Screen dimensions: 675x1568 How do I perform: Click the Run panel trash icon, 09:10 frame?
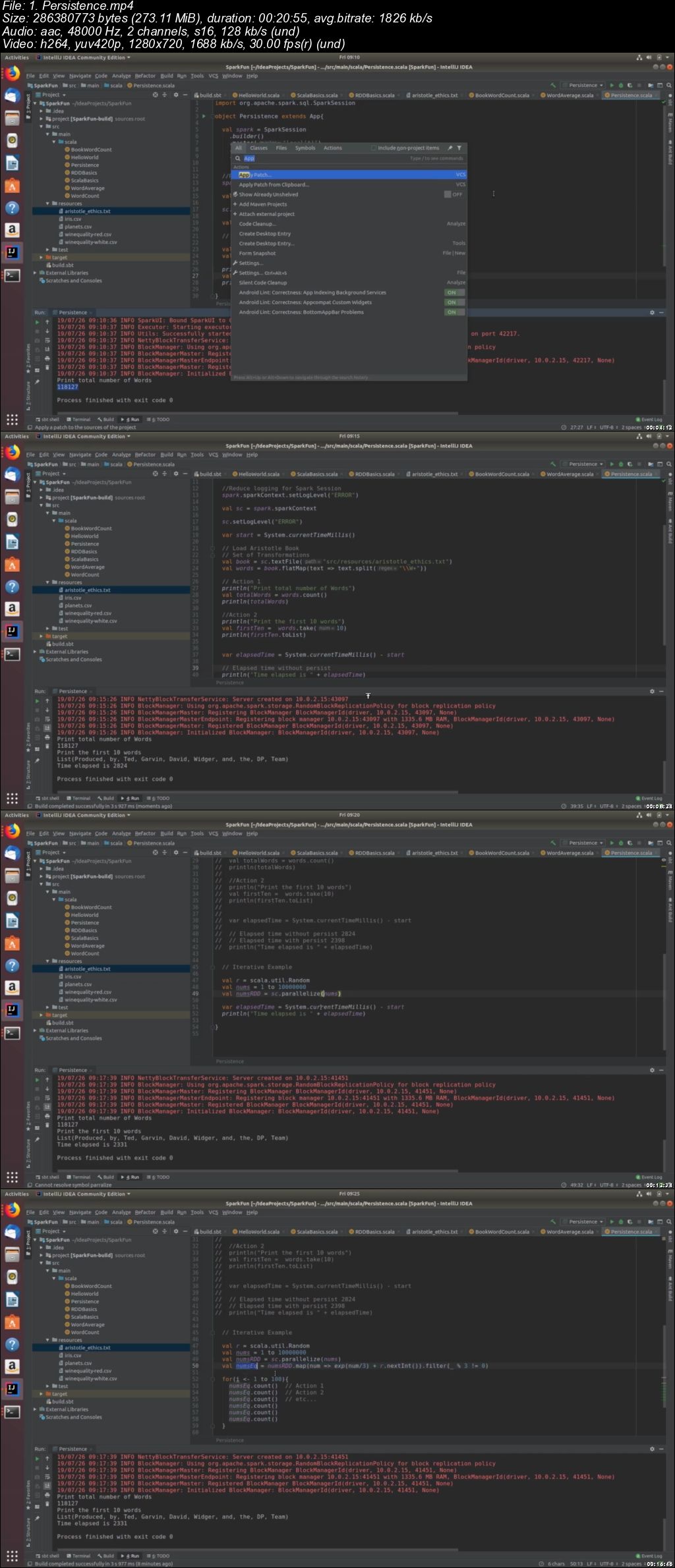coord(47,368)
